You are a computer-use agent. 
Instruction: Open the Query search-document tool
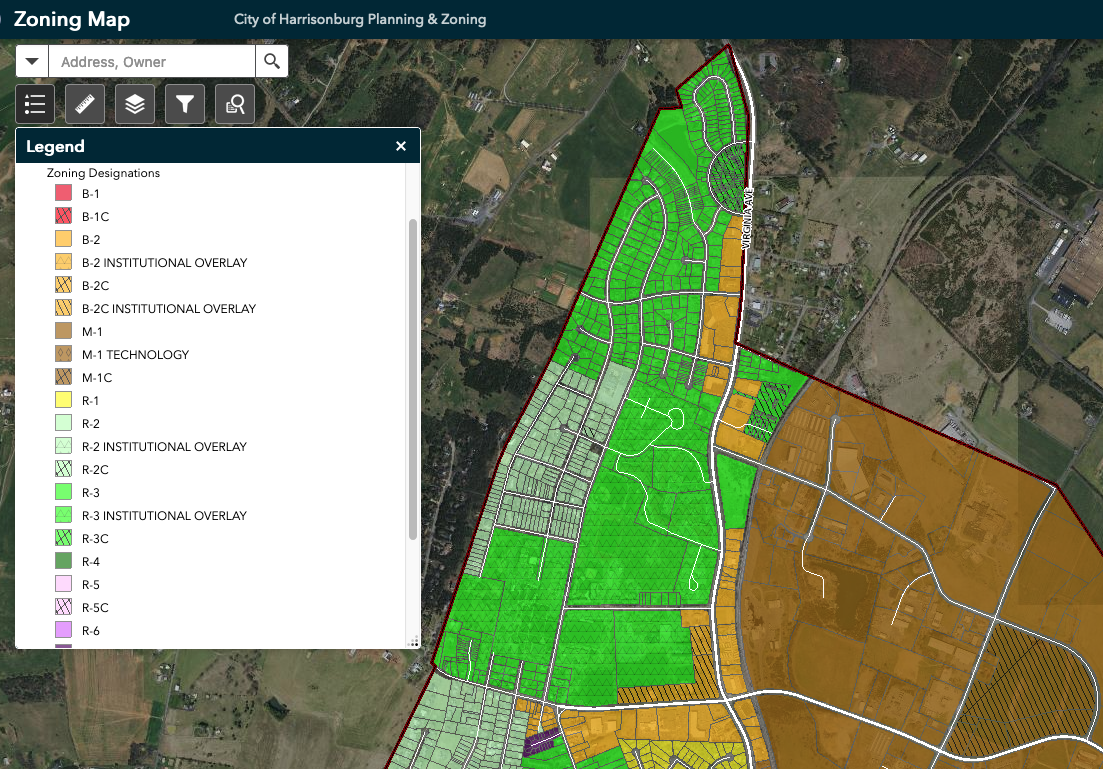(235, 104)
